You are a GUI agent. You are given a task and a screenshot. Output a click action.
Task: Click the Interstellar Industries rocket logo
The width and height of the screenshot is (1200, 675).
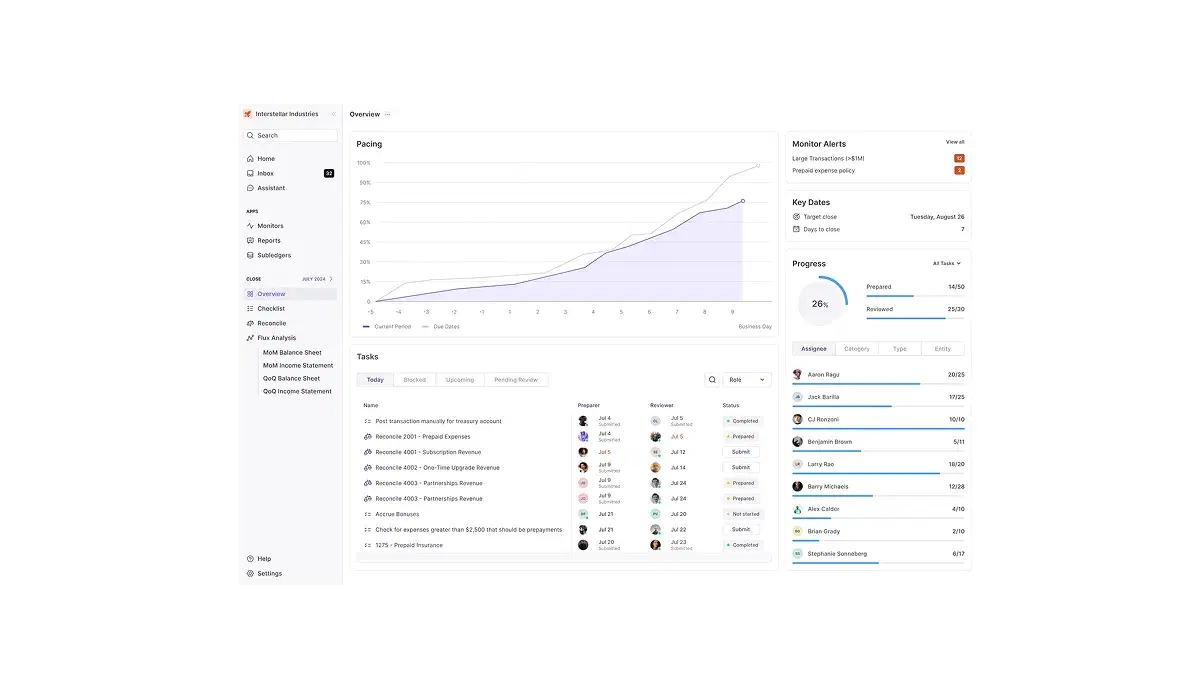(248, 114)
